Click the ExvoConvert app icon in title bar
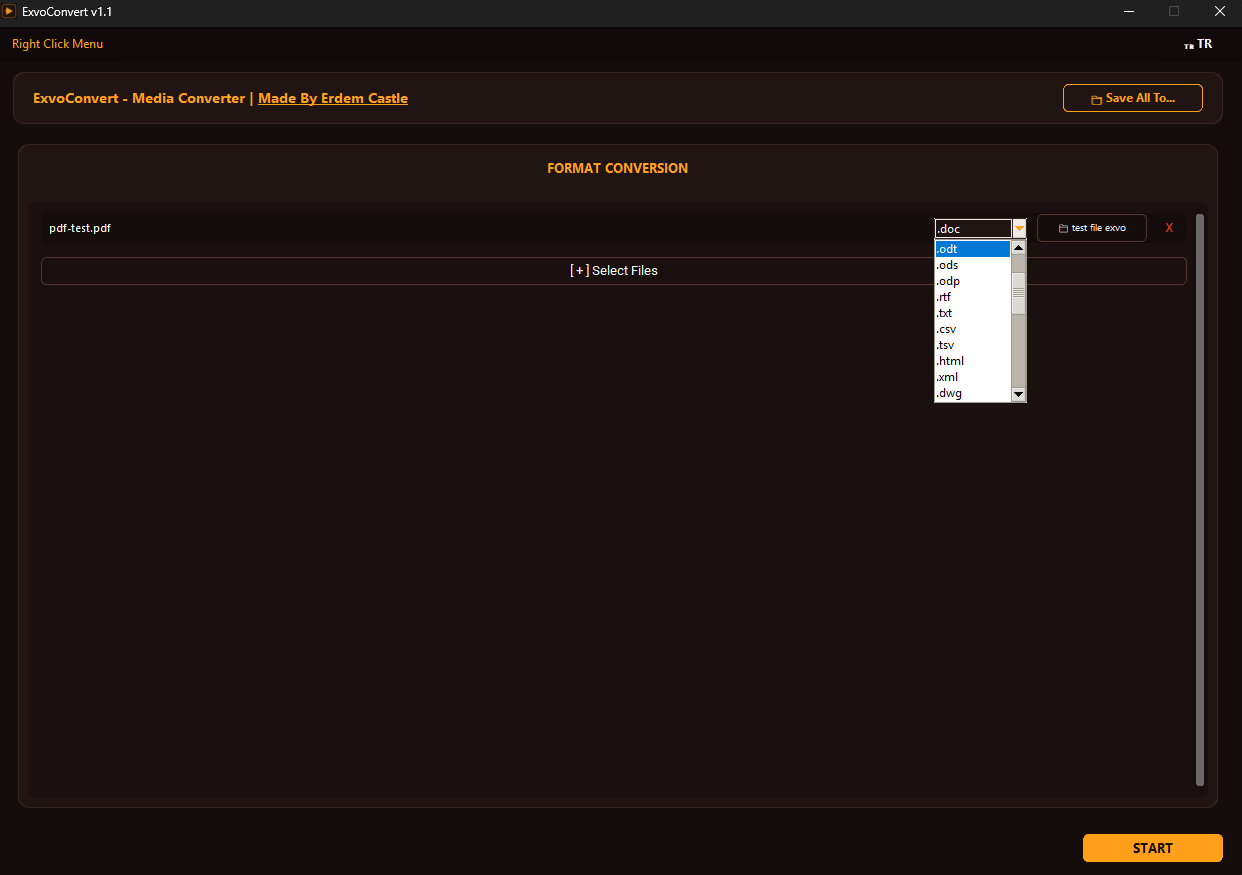This screenshot has width=1242, height=875. [x=9, y=11]
